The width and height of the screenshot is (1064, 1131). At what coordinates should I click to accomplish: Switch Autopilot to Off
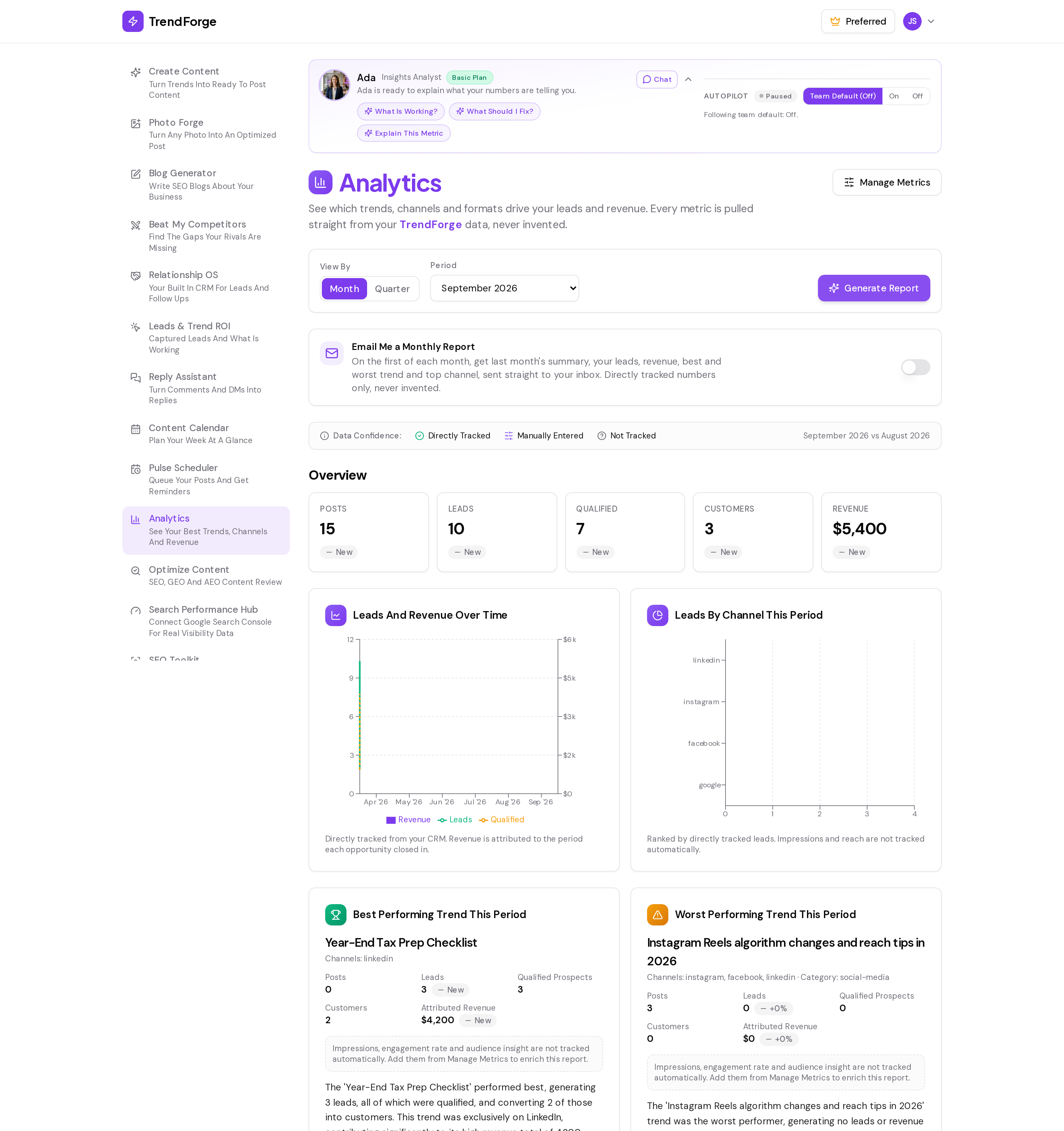[x=917, y=96]
